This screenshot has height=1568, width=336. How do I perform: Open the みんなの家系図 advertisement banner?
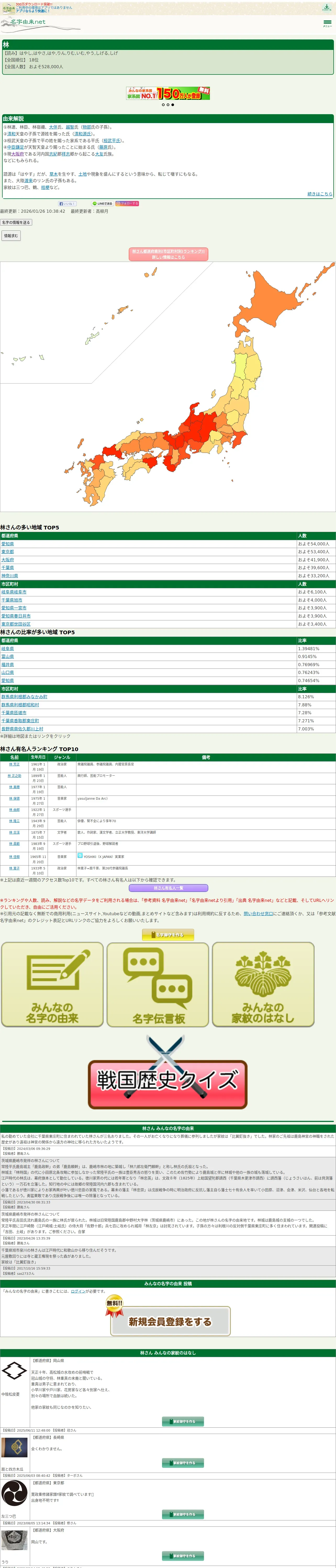168,93
